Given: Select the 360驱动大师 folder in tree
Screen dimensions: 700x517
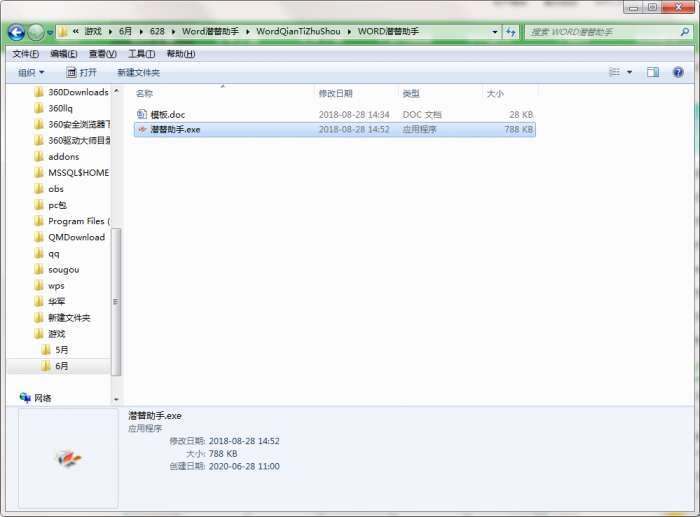Looking at the screenshot, I should click(x=71, y=141).
